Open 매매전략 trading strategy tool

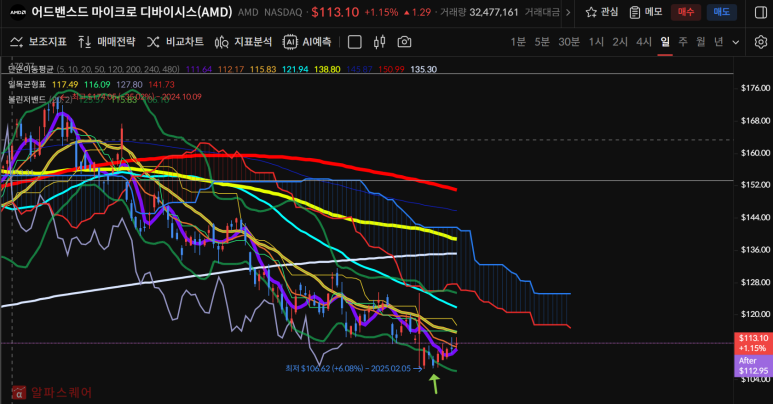tap(106, 42)
